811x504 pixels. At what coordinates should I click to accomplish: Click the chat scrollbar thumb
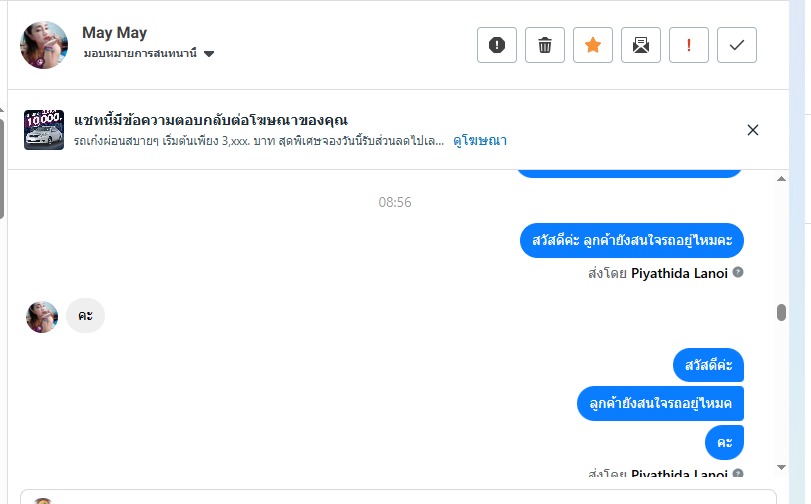(x=781, y=313)
